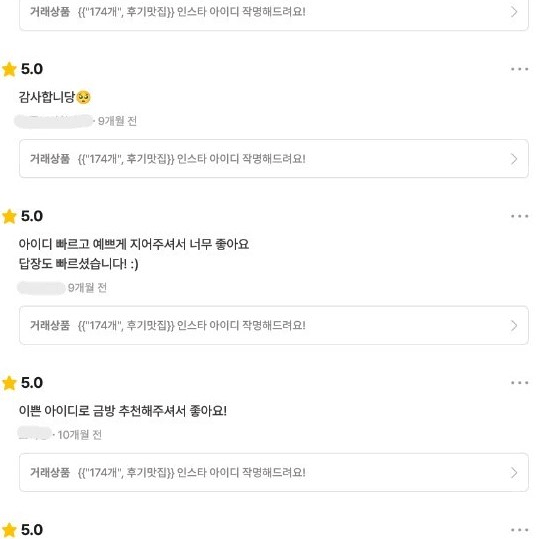Open the chevron under the 답장도 빠르셨습니다 review

pyautogui.click(x=514, y=326)
